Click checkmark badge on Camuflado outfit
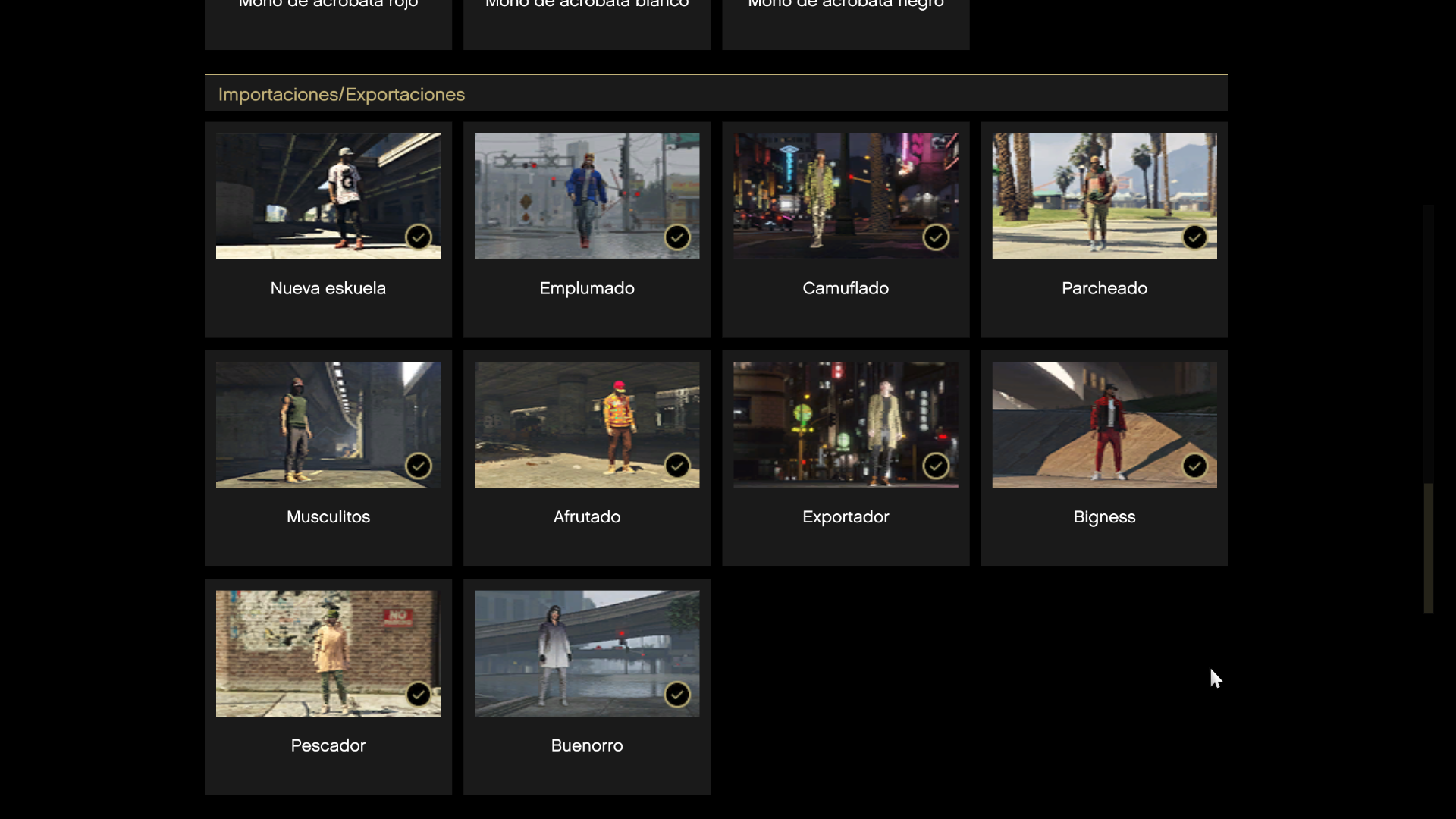This screenshot has width=1456, height=819. (x=936, y=237)
